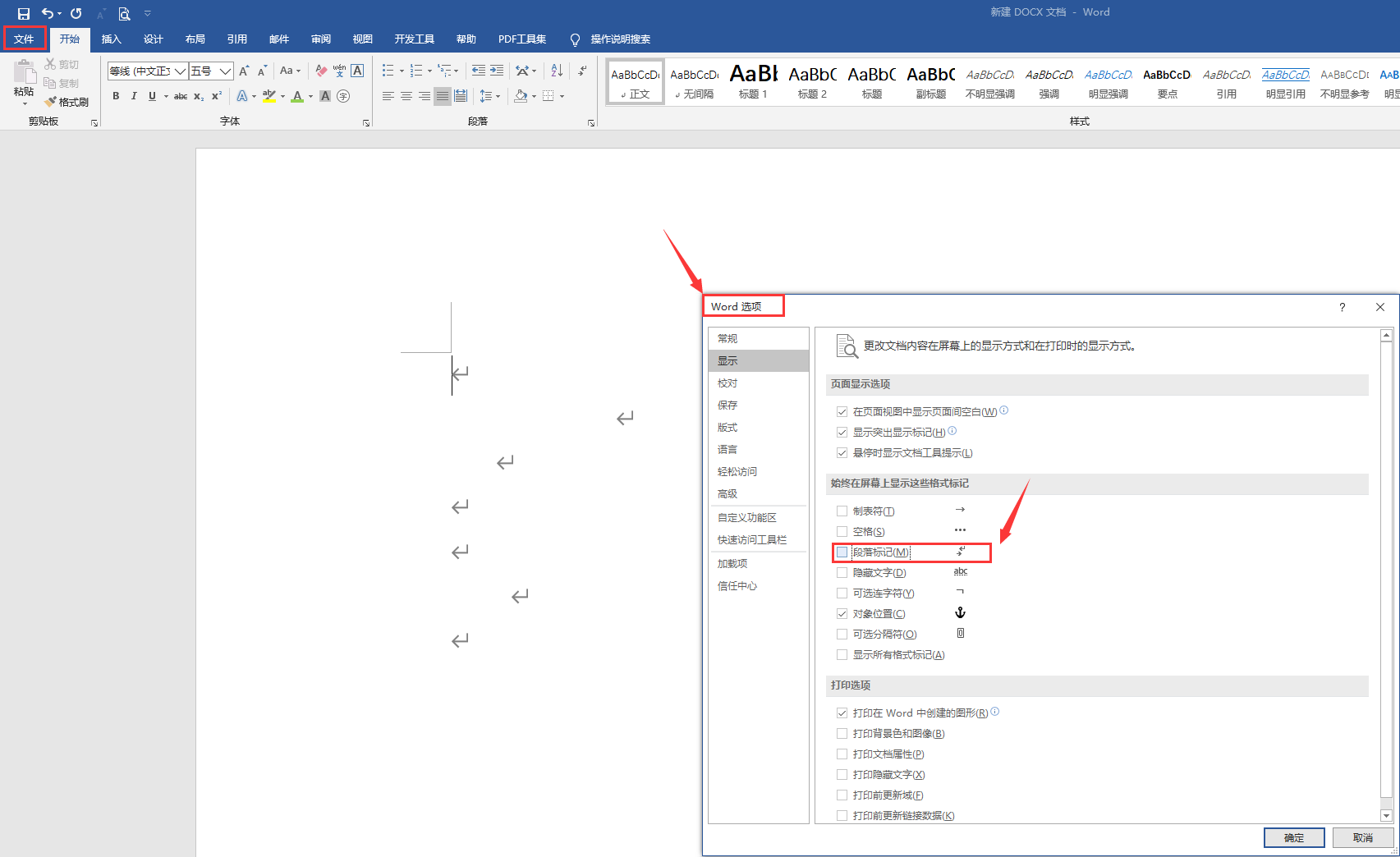The image size is (1400, 857).
Task: Select 校对 in Word options sidebar
Action: (x=758, y=383)
